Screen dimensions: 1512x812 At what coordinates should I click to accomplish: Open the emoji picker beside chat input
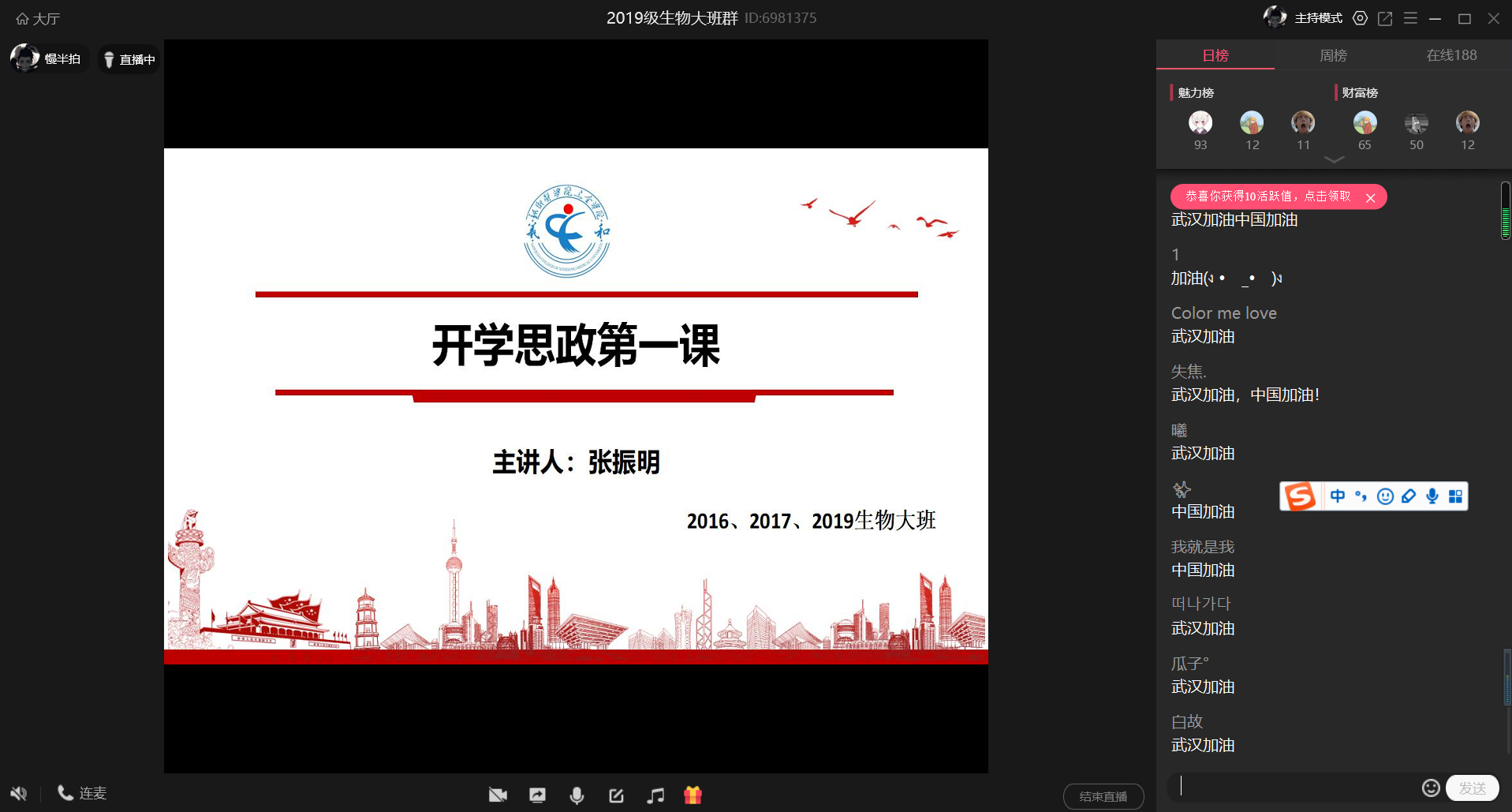point(1430,788)
